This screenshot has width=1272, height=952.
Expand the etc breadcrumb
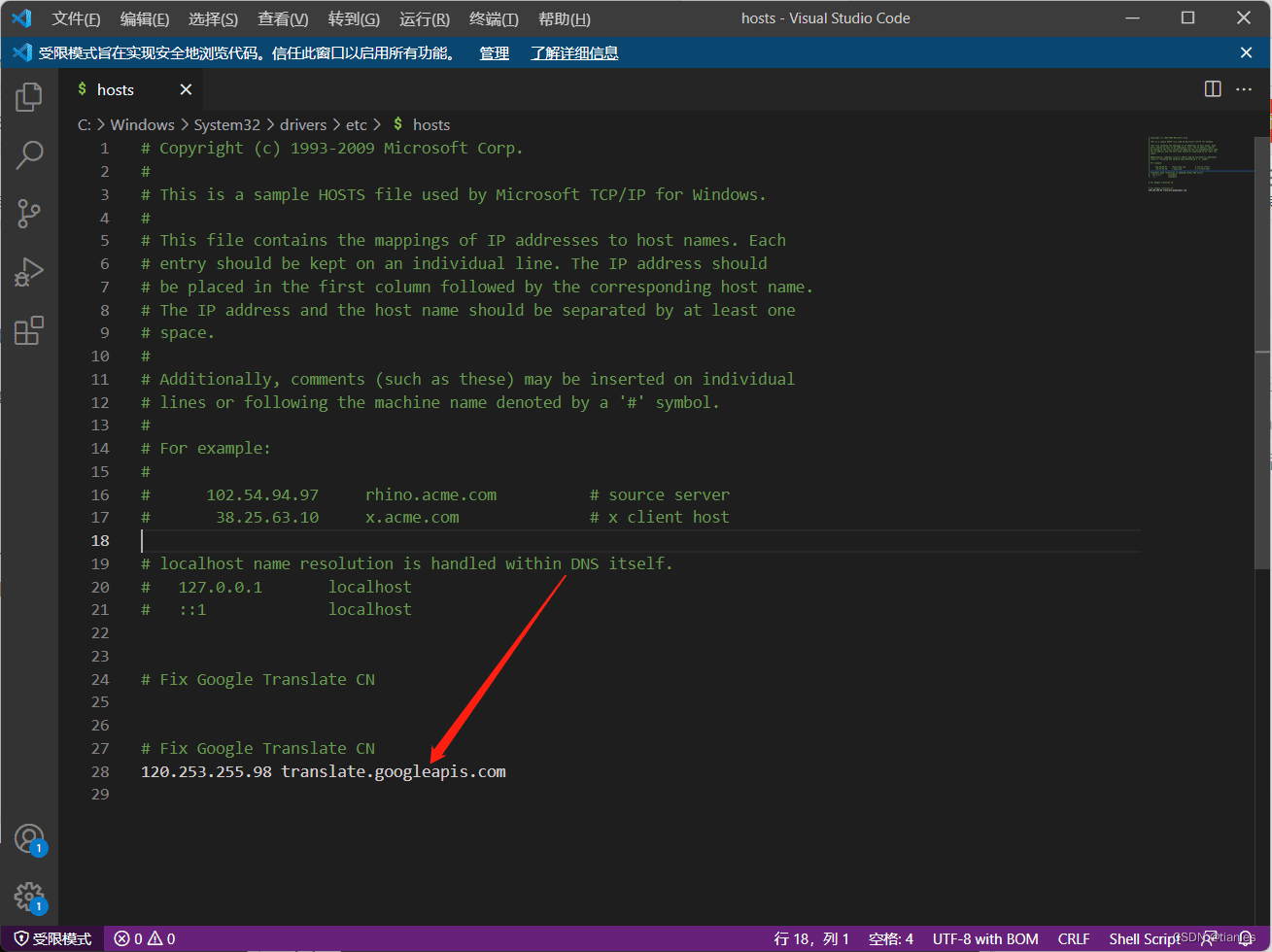pos(357,124)
